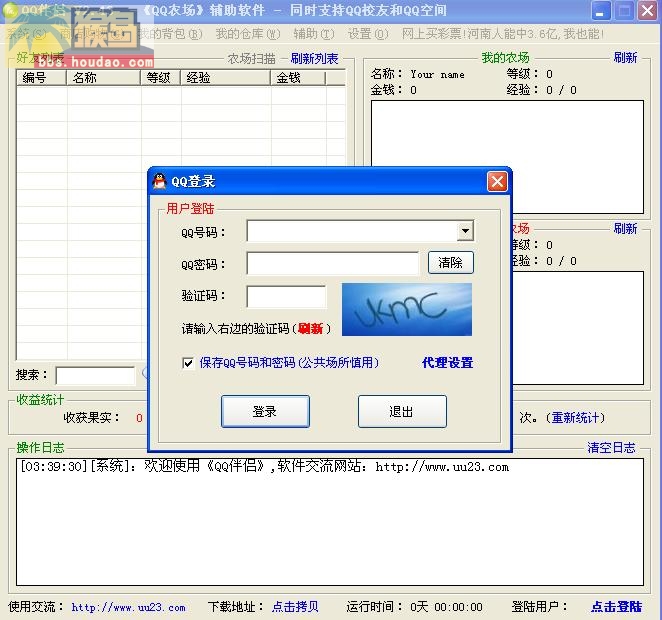The image size is (662, 620).
Task: Toggle 保存QQ号码和密码 checkbox
Action: [x=188, y=363]
